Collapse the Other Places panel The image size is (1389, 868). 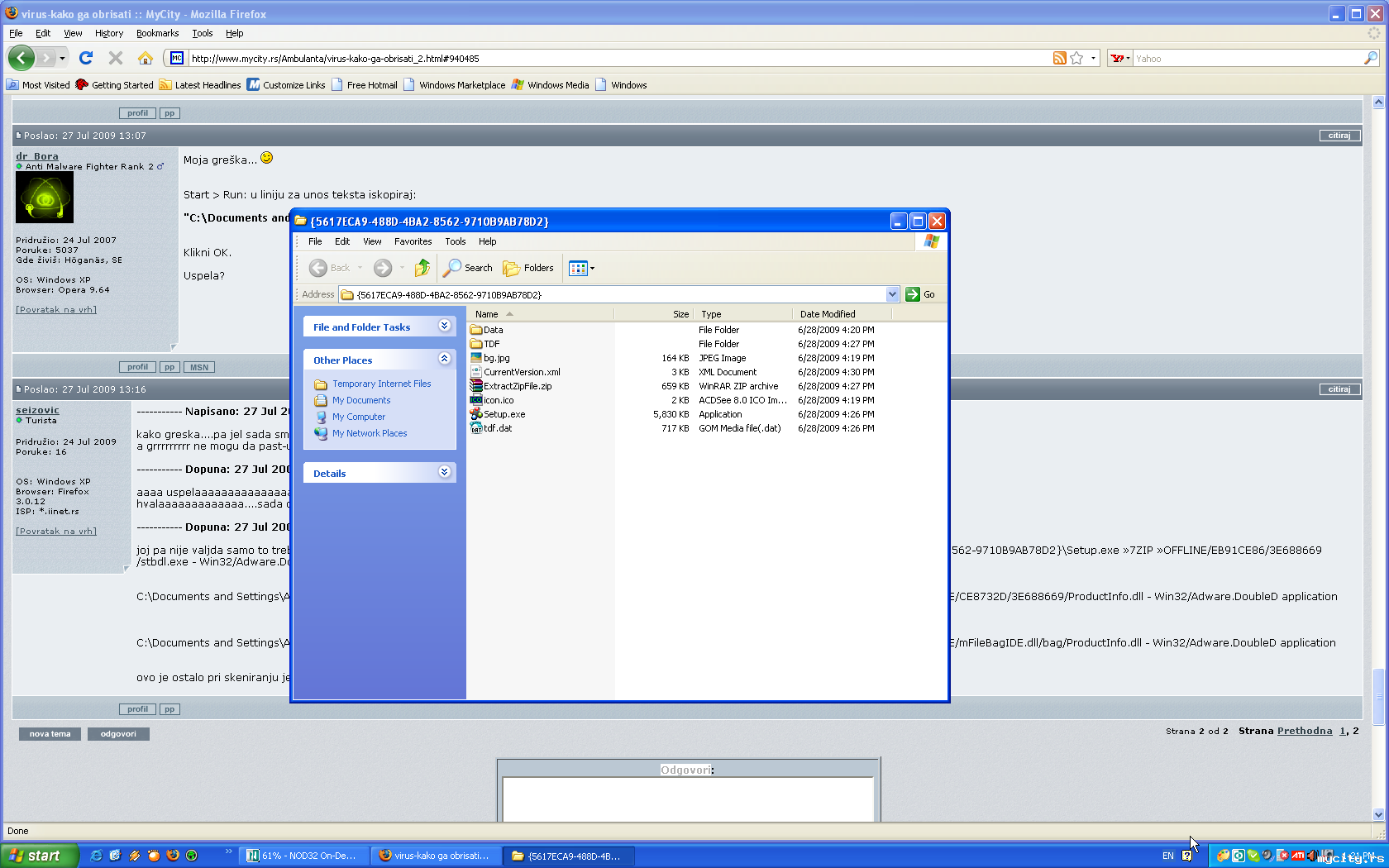pos(444,359)
